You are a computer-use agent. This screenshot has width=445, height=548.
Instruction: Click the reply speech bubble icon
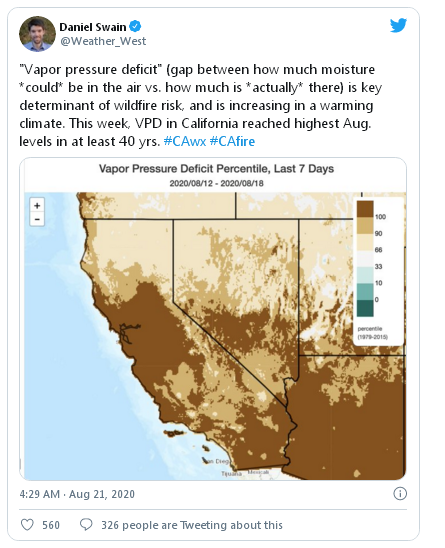86,525
